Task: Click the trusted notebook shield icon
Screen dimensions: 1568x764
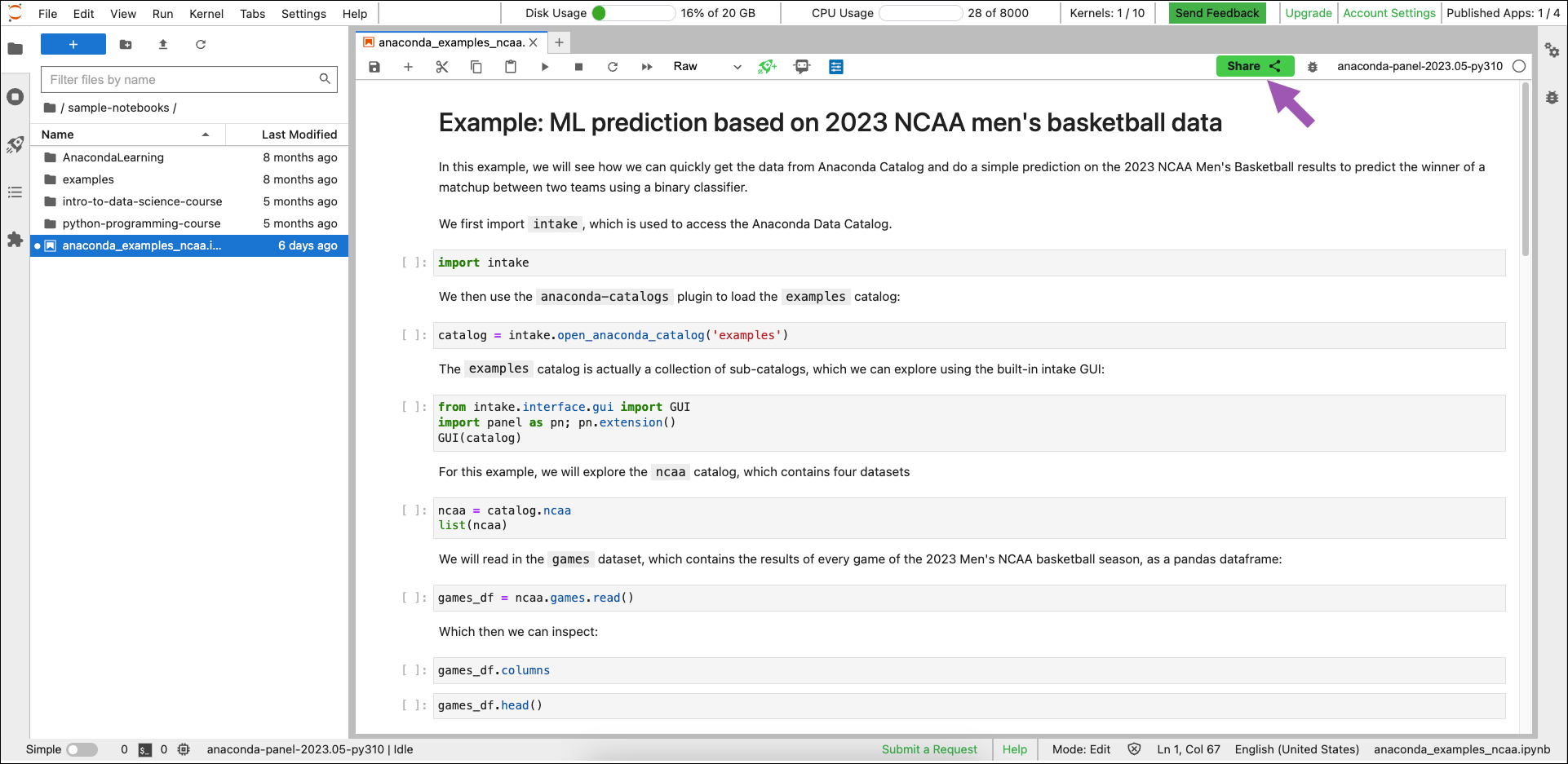Action: pos(1134,749)
